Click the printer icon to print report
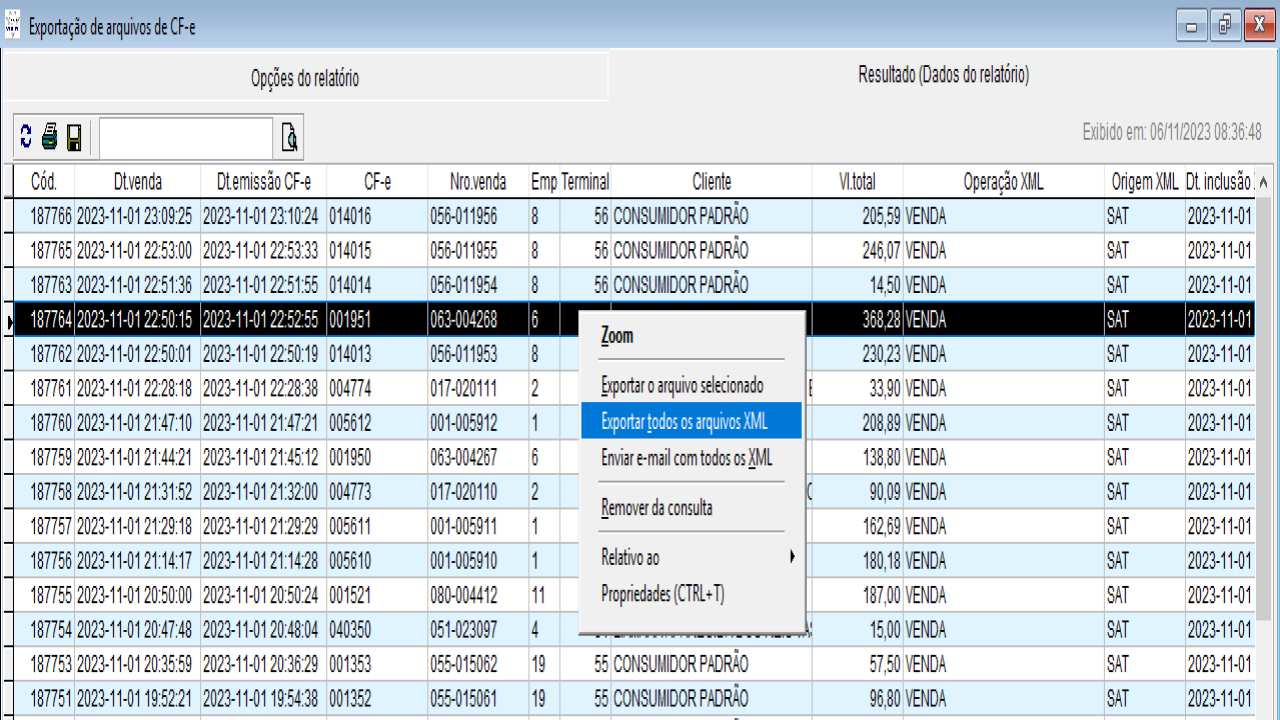Image resolution: width=1280 pixels, height=720 pixels. coord(50,137)
